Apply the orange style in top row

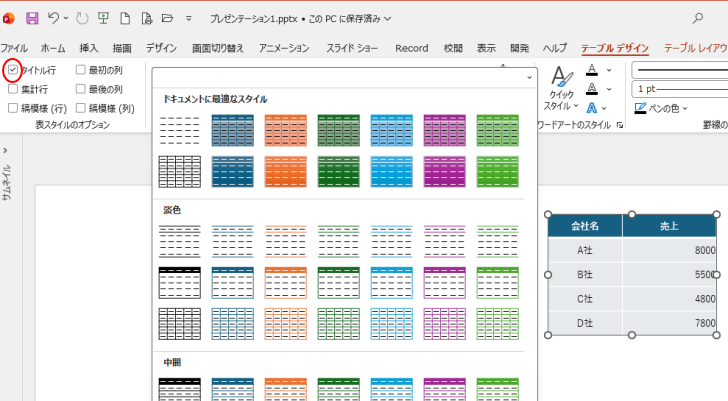286,130
